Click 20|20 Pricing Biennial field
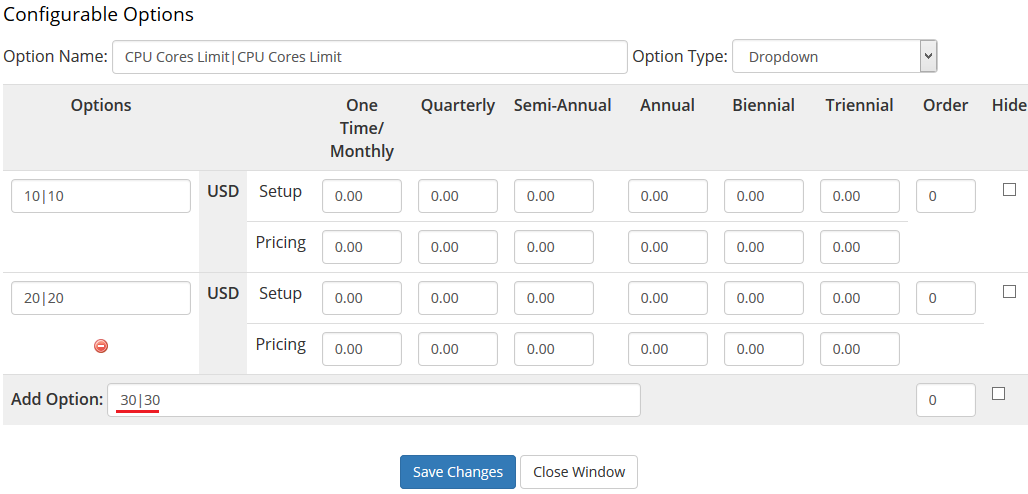This screenshot has height=494, width=1028. (764, 349)
